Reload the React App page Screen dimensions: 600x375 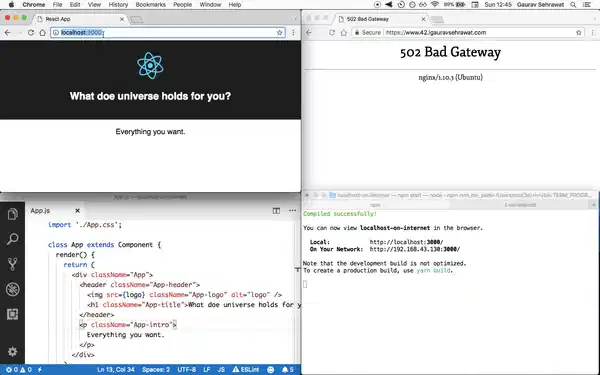31,33
